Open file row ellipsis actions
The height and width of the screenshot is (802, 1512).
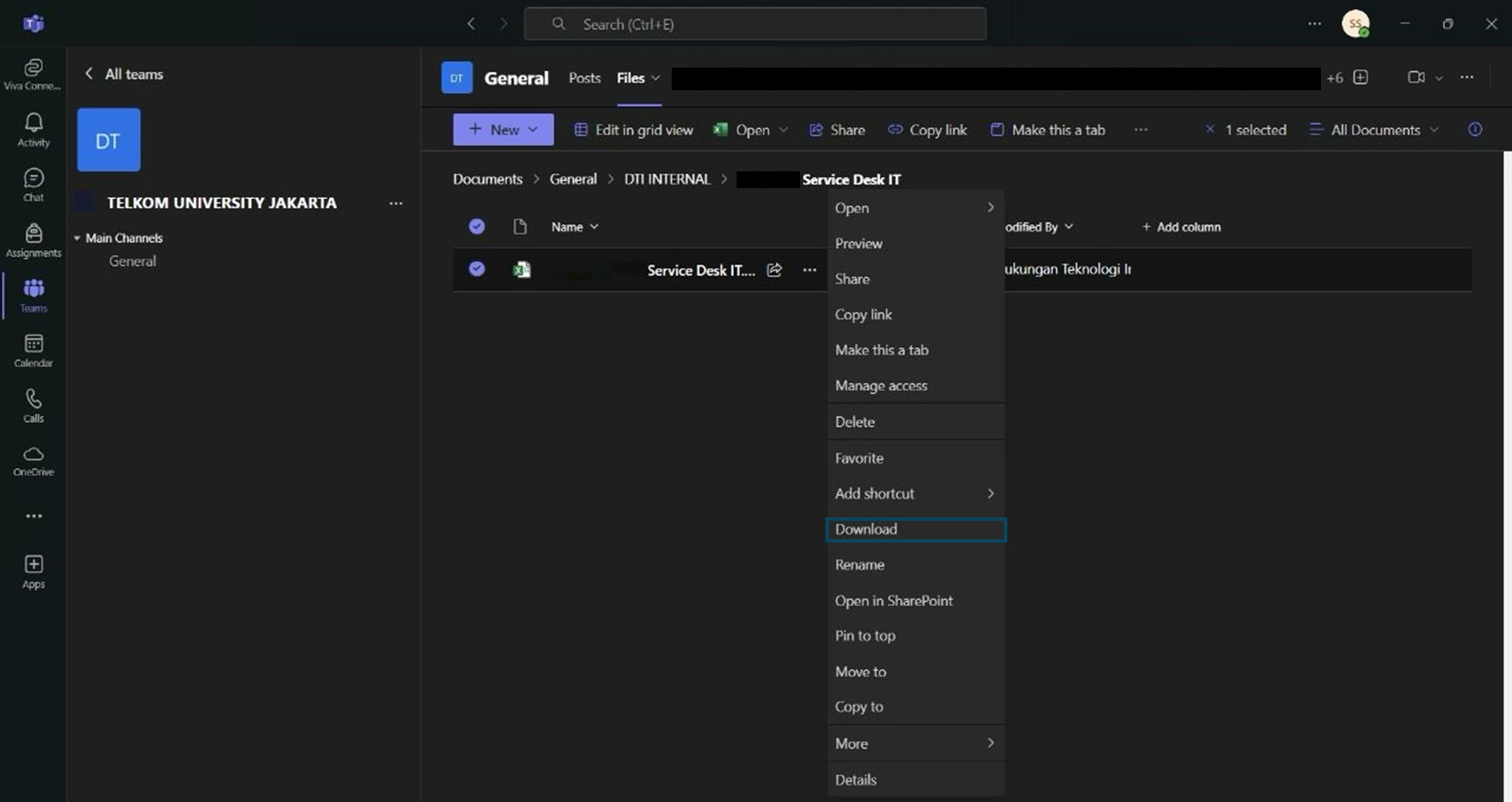(809, 270)
